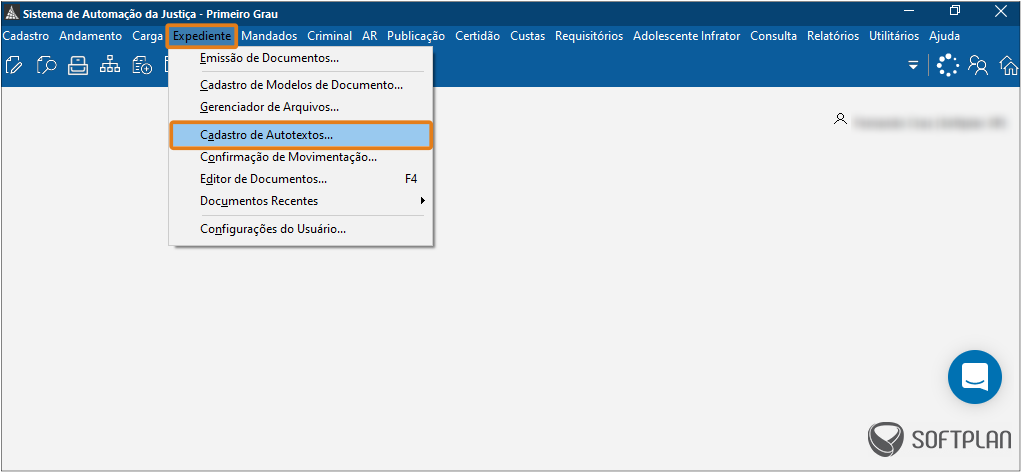Click the file drawer archive toolbar icon

click(78, 66)
